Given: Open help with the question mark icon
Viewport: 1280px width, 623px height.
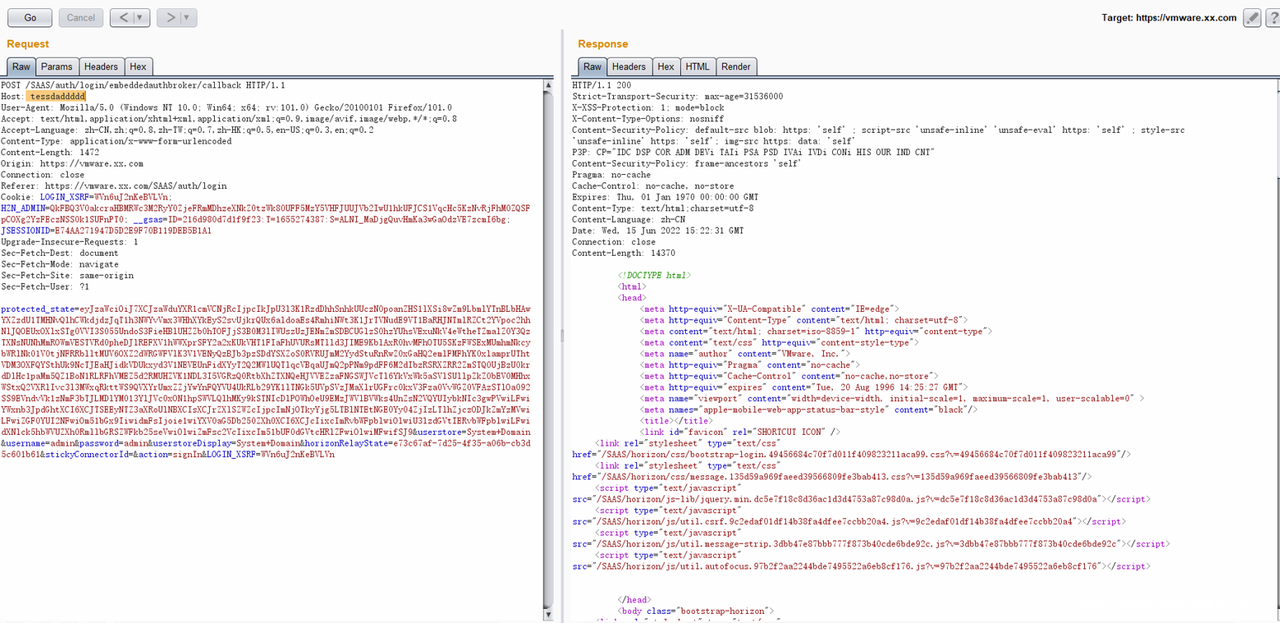Looking at the screenshot, I should pos(1271,18).
